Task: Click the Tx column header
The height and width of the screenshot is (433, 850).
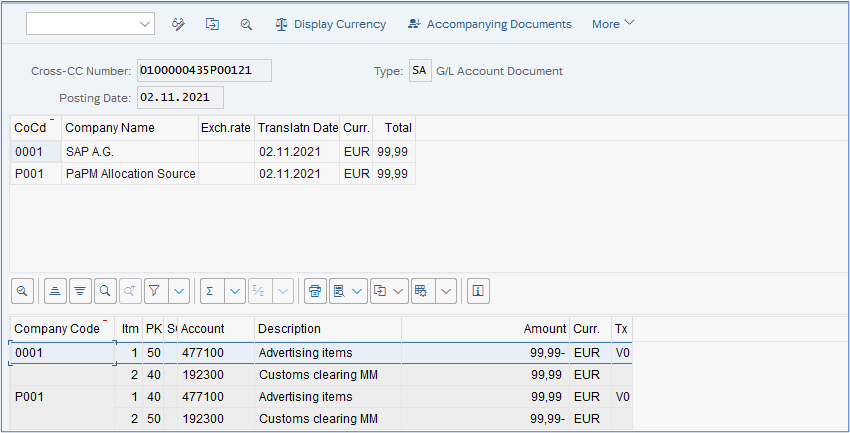Action: 622,329
